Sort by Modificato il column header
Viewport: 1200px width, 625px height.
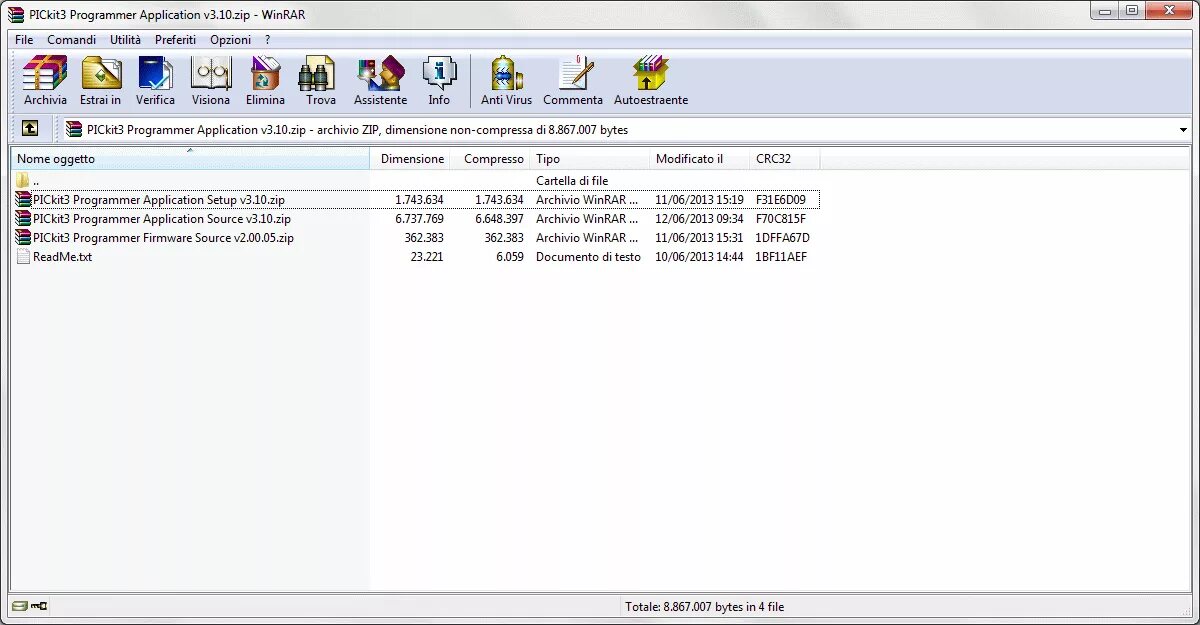(700, 159)
